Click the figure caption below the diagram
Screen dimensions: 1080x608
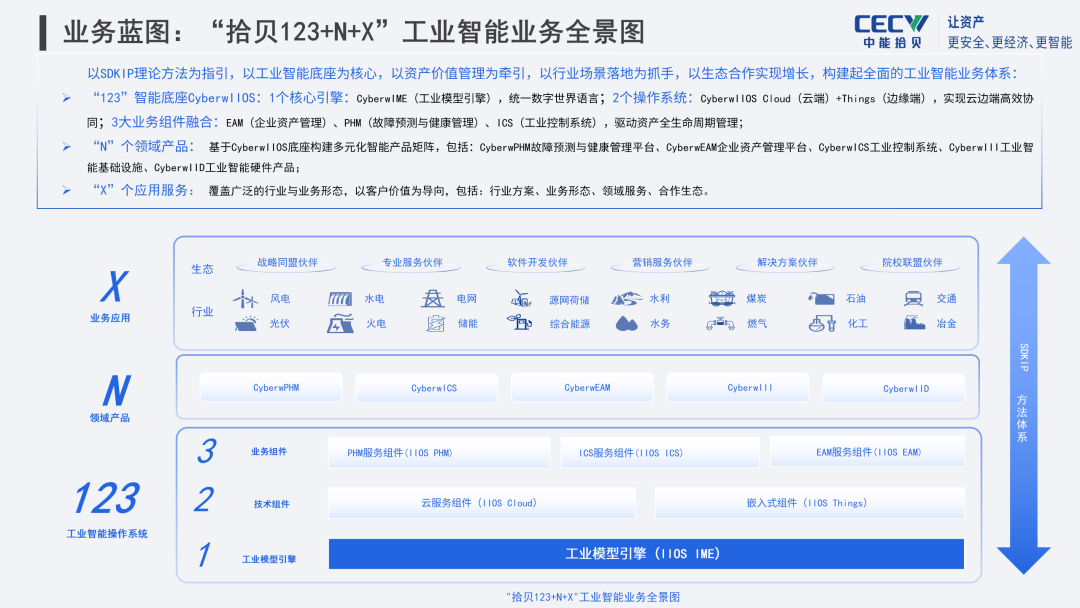[593, 597]
